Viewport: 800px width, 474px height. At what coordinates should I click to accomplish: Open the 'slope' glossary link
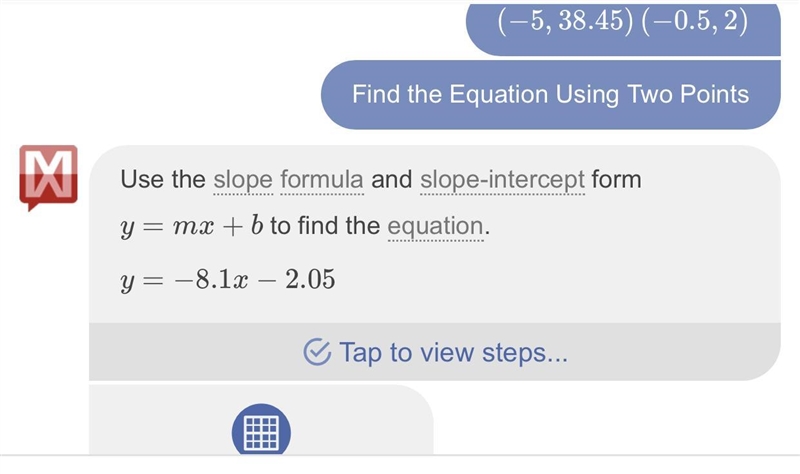(x=243, y=180)
